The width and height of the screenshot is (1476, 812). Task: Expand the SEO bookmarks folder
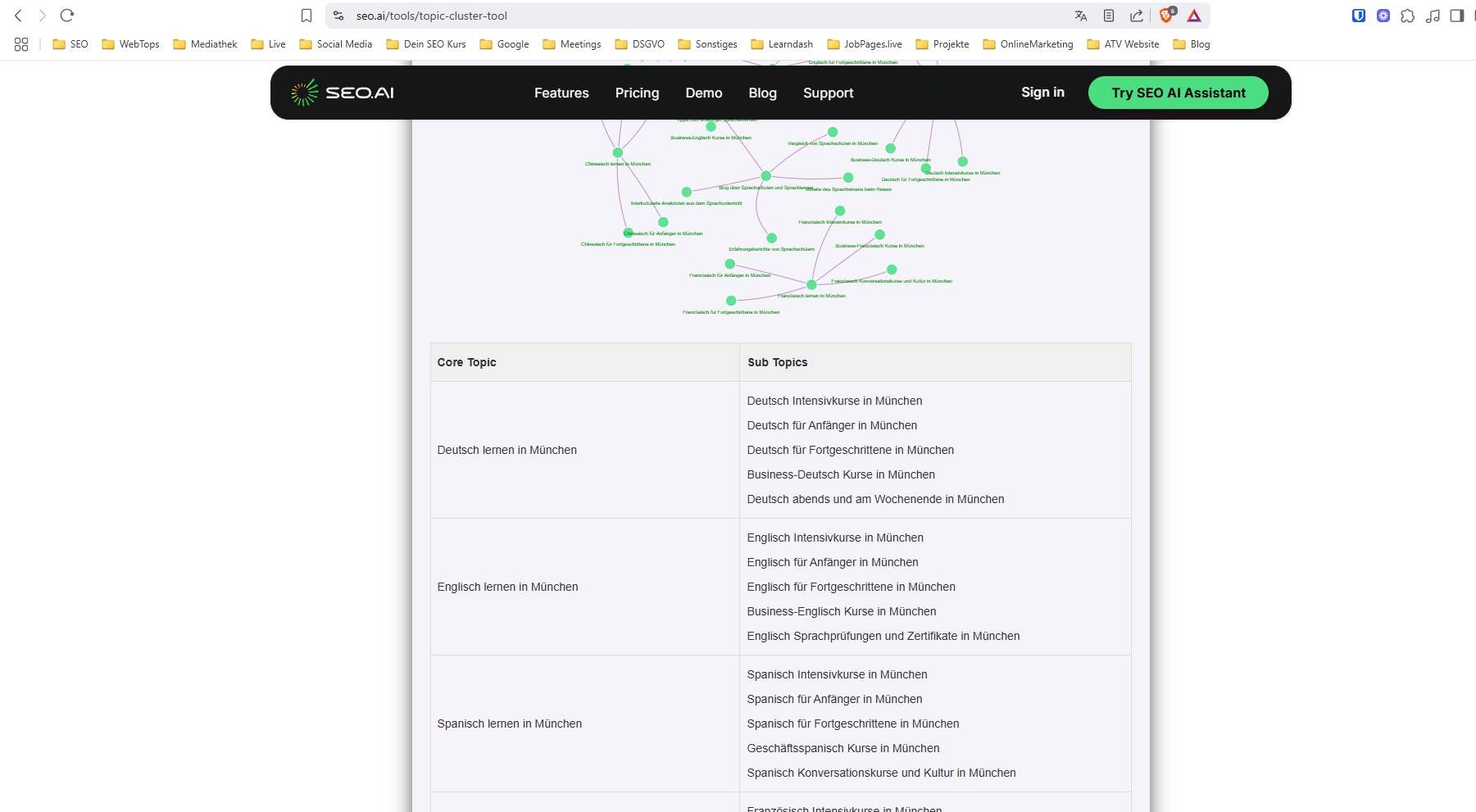(70, 44)
